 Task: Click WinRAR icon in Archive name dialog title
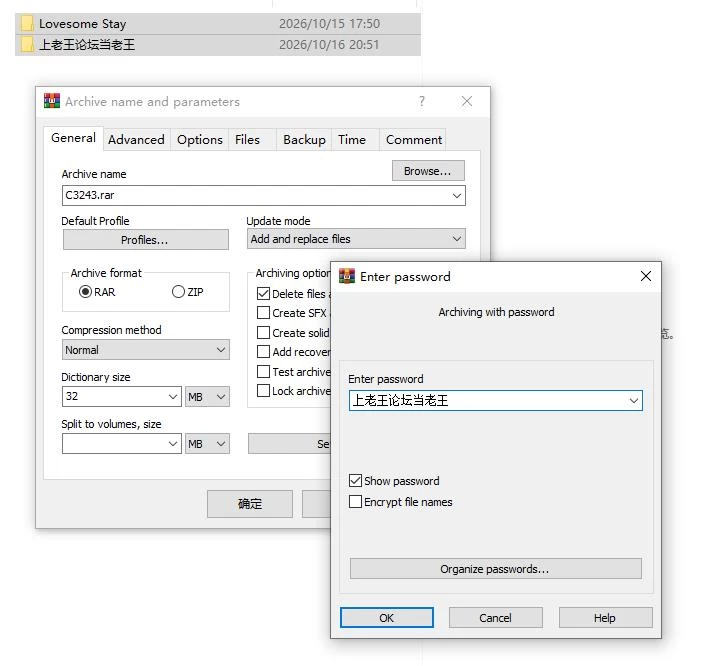(52, 101)
